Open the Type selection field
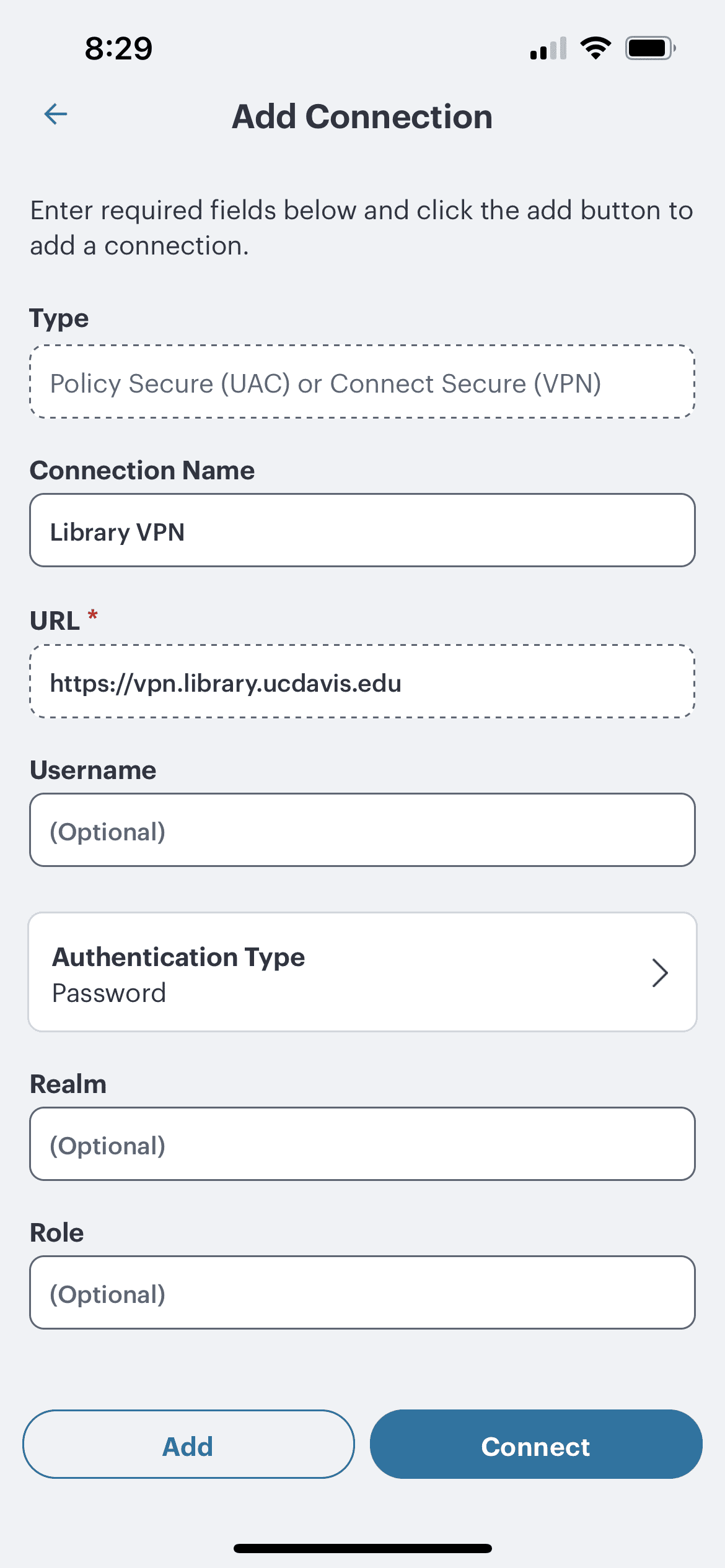This screenshot has width=725, height=1568. tap(362, 382)
